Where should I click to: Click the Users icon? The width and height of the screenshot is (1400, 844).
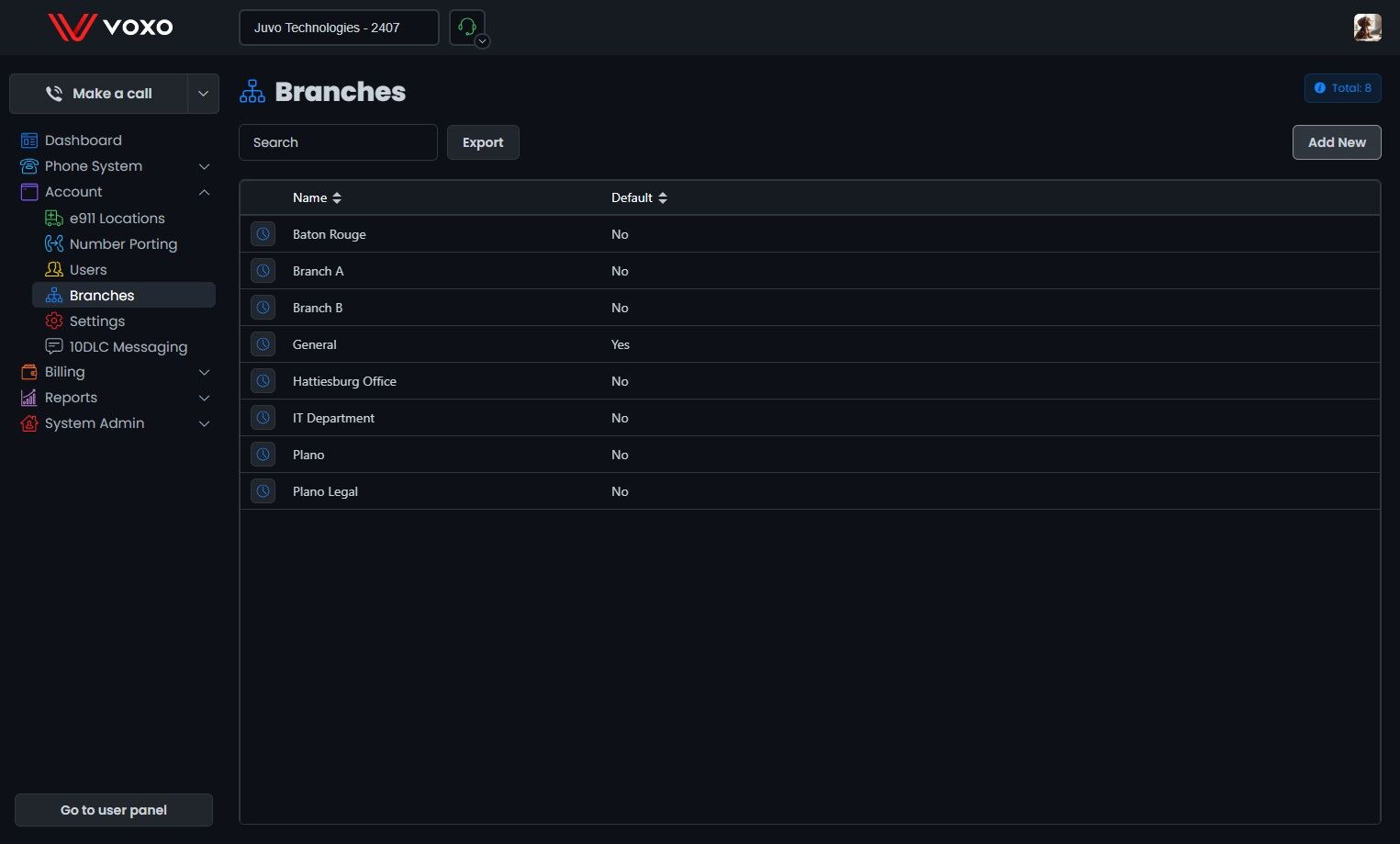point(54,270)
